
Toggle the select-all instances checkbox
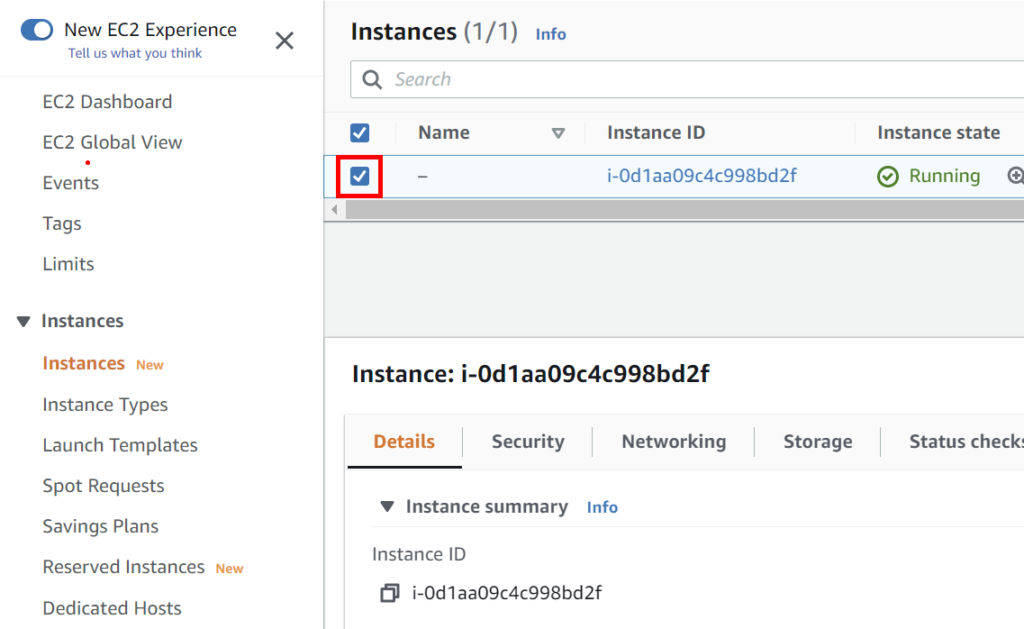click(360, 133)
